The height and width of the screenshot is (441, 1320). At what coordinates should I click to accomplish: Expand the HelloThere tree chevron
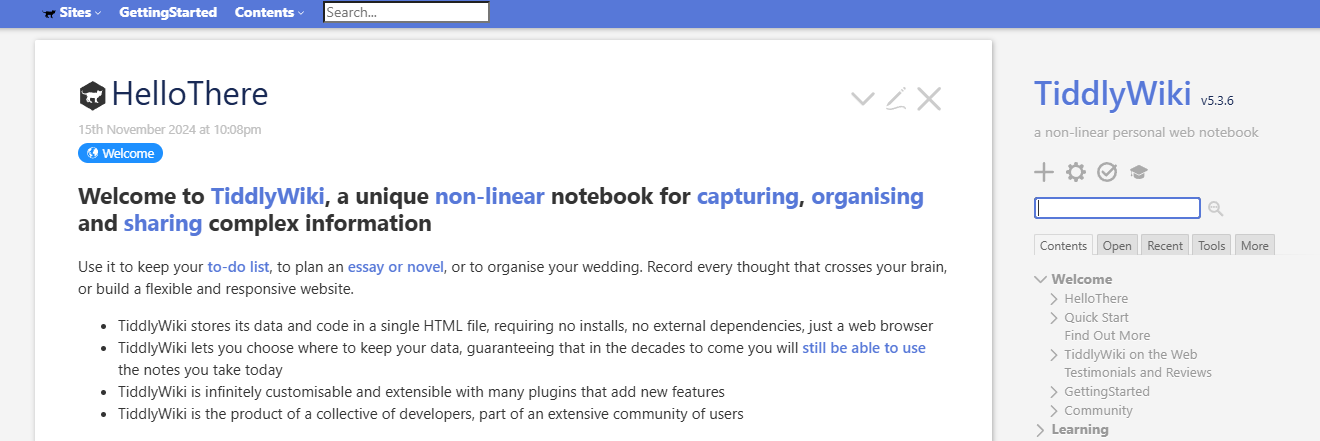click(x=1055, y=299)
